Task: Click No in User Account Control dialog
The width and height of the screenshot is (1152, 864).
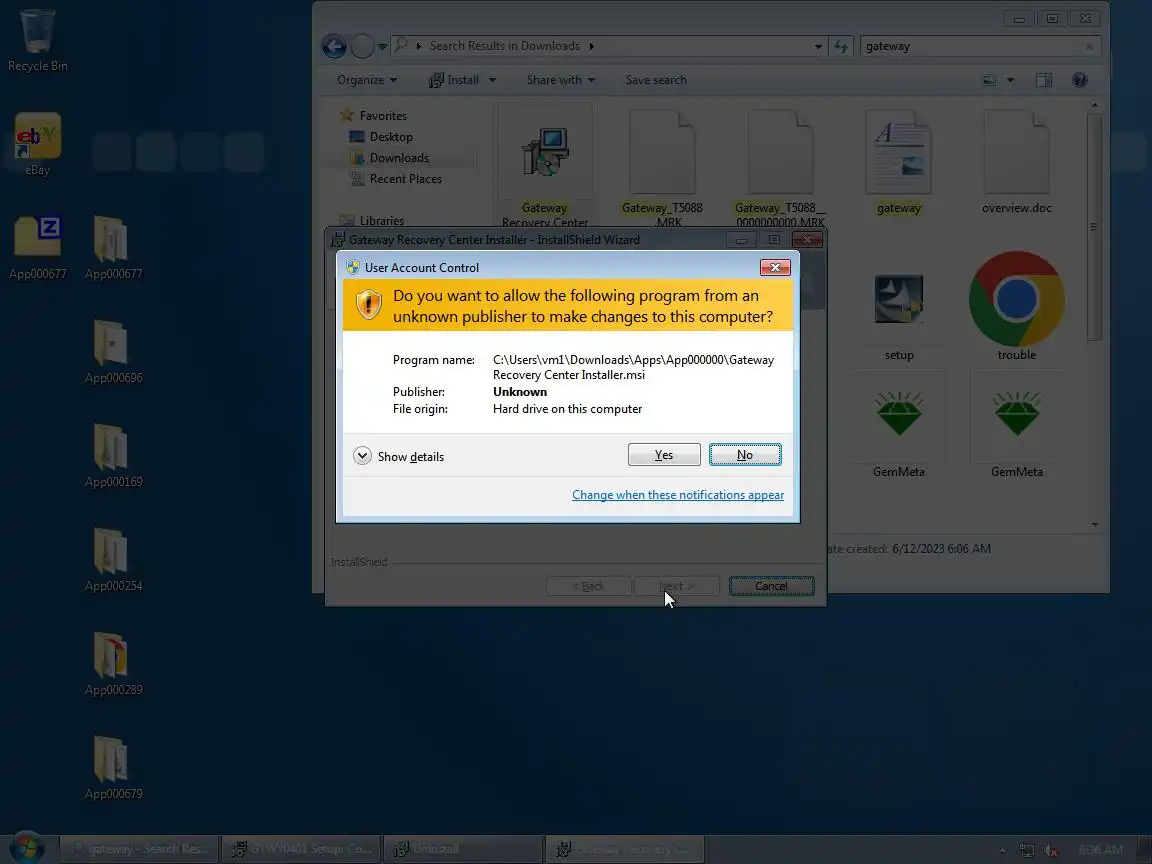Action: [x=745, y=455]
